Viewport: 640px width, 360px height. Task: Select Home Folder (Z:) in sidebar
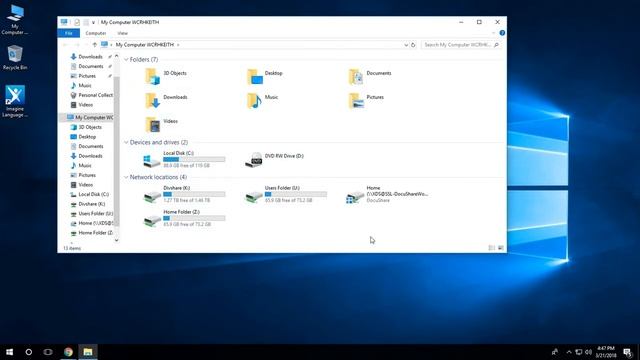click(x=91, y=233)
